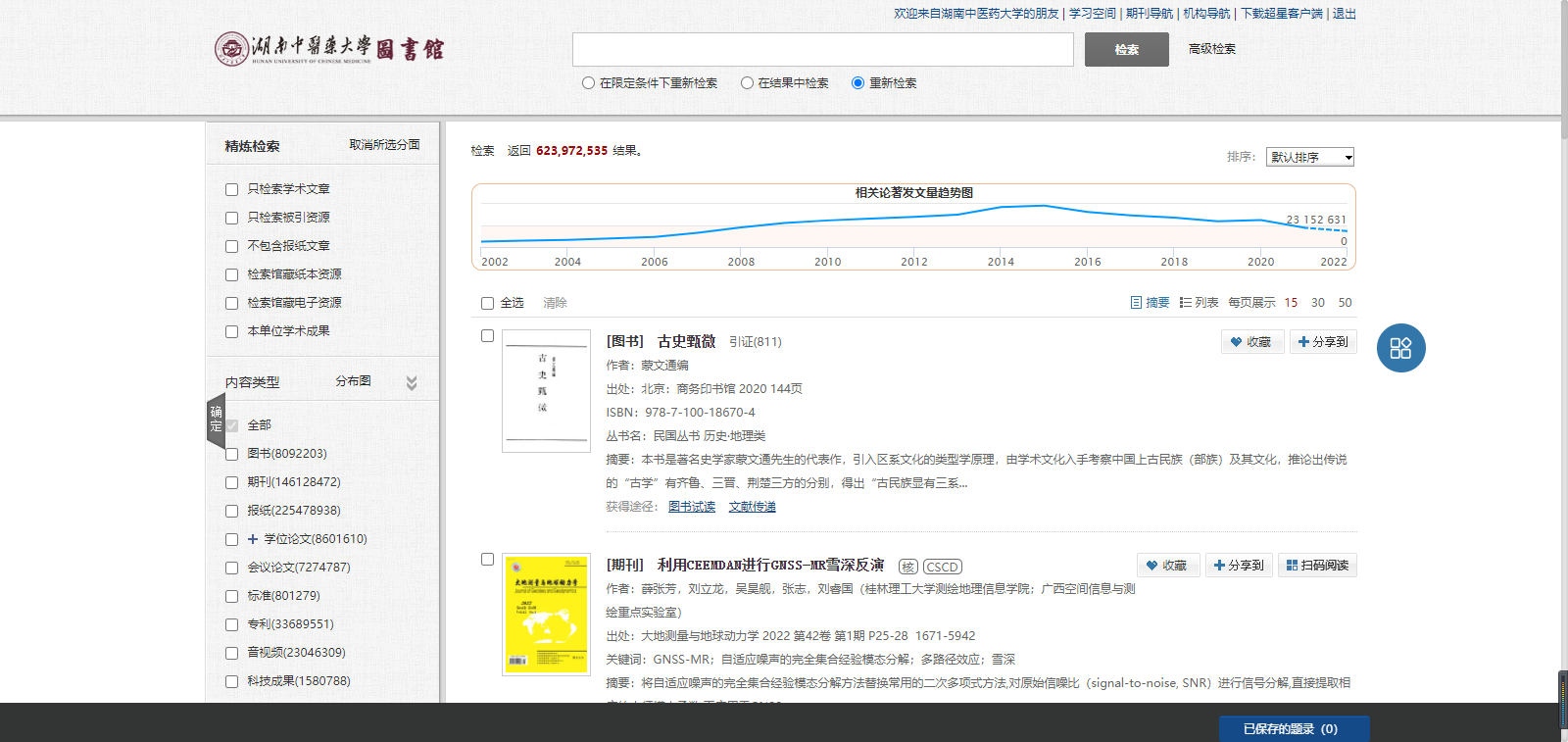Tick the 全选 checkbox
The height and width of the screenshot is (742, 1568).
487,304
